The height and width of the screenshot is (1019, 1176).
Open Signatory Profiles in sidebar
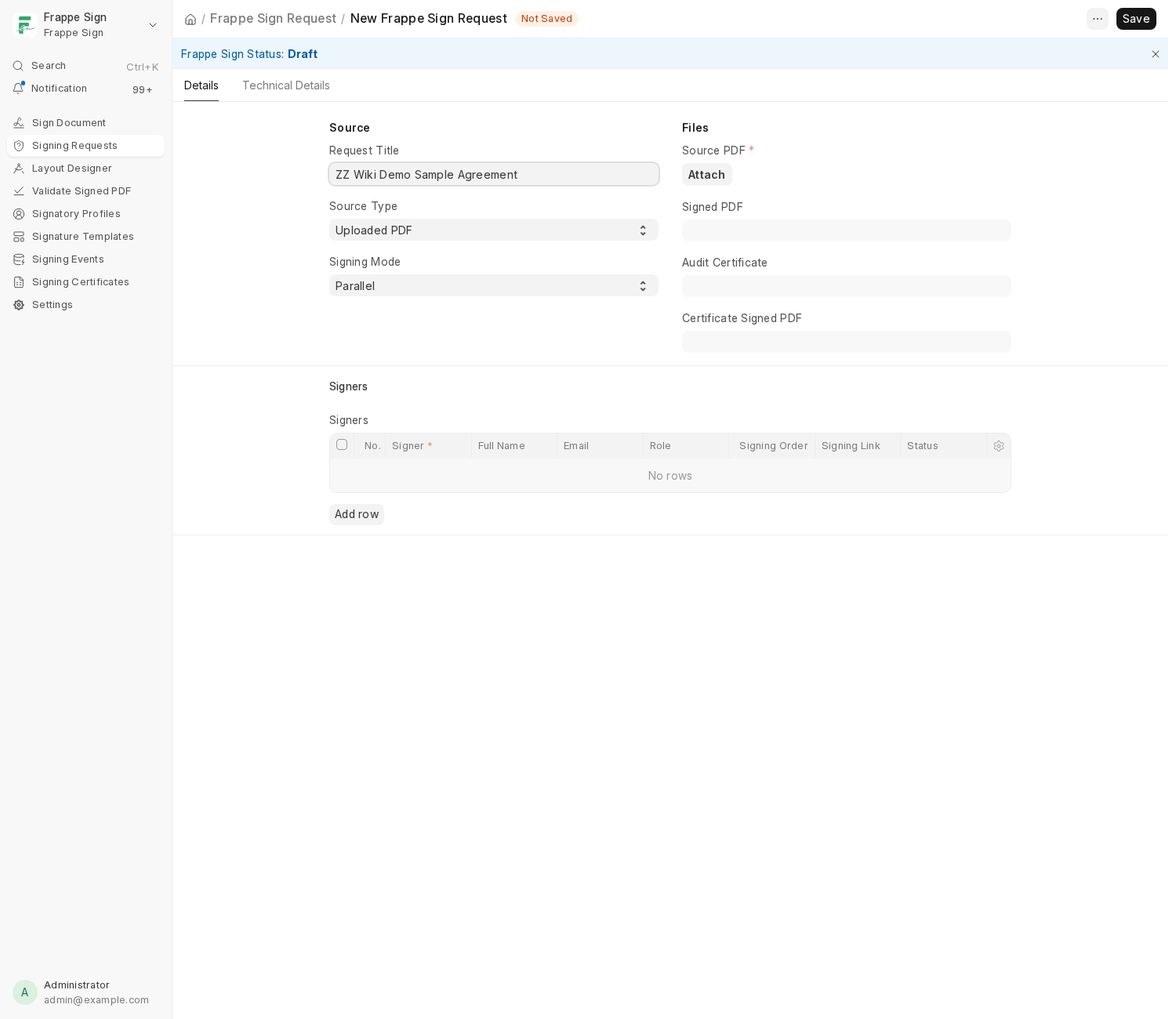coord(85,214)
